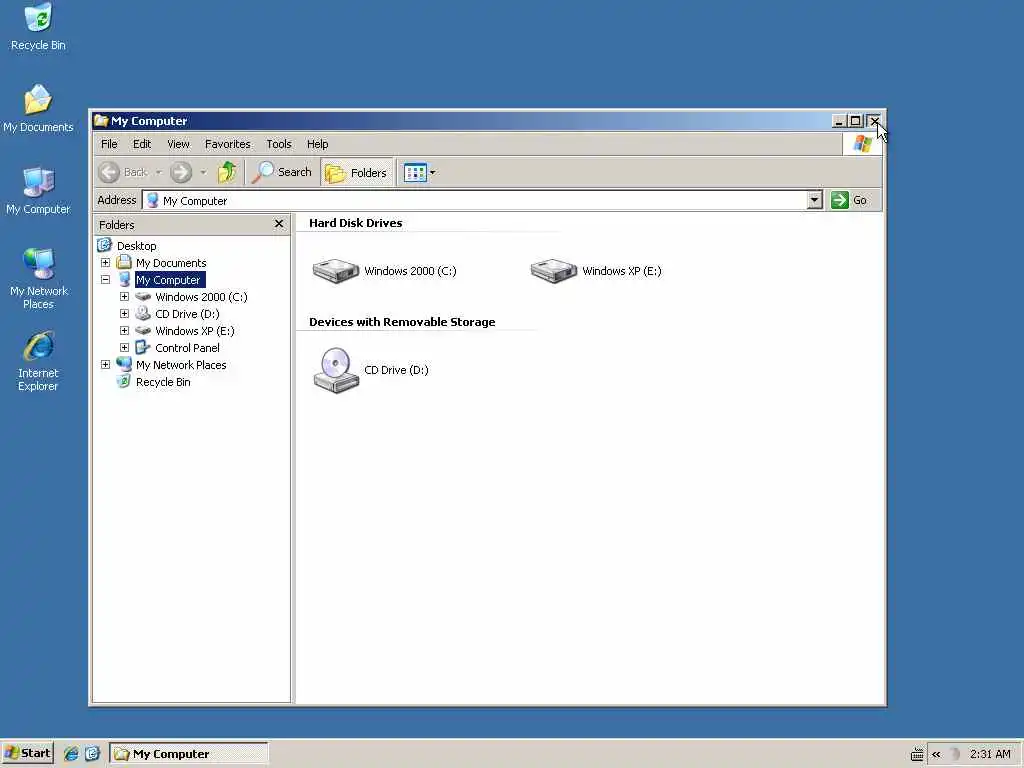Click the My Computer title bar icon
Image resolution: width=1024 pixels, height=768 pixels.
point(101,121)
